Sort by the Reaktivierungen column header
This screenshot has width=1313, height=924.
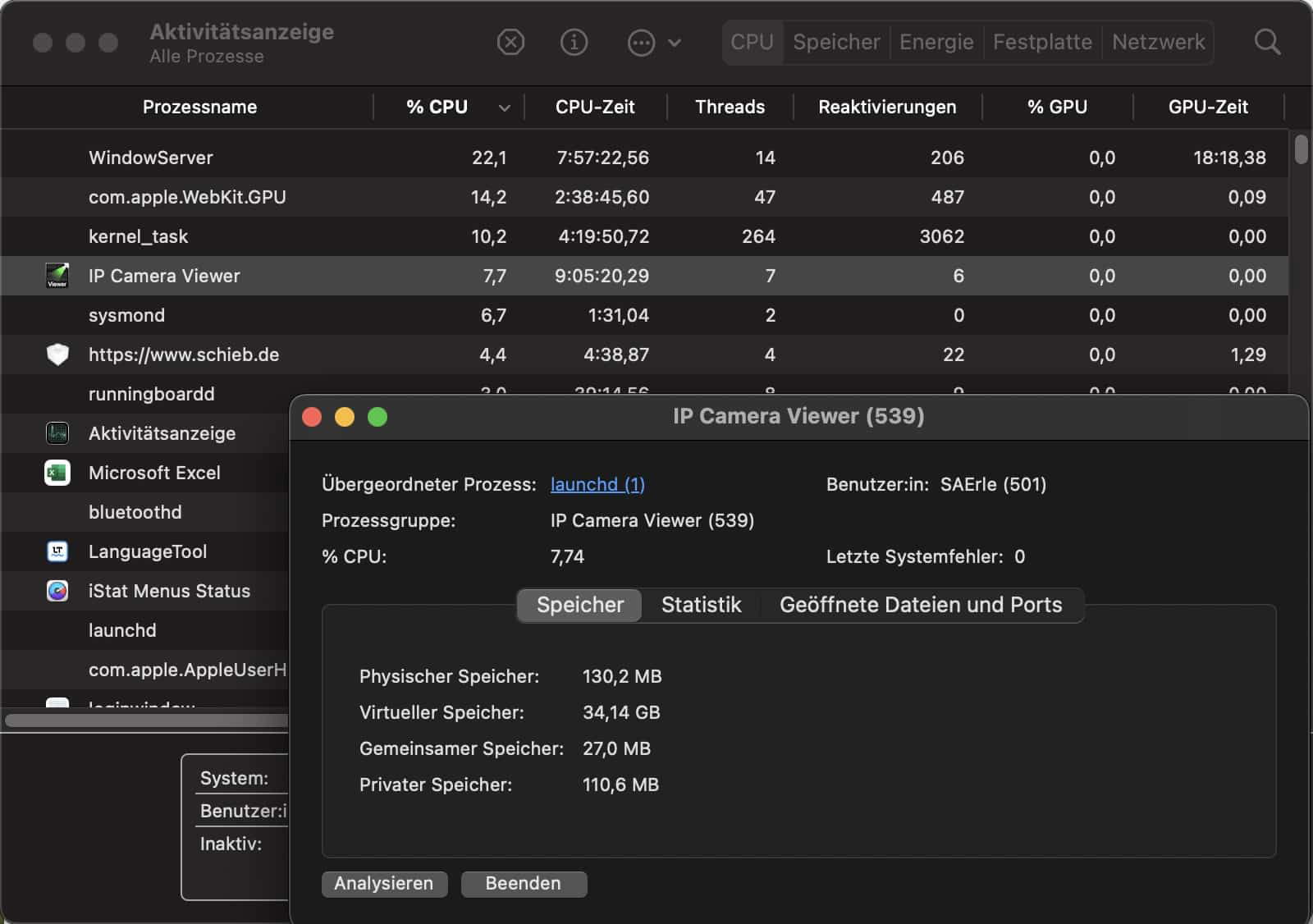(x=887, y=107)
